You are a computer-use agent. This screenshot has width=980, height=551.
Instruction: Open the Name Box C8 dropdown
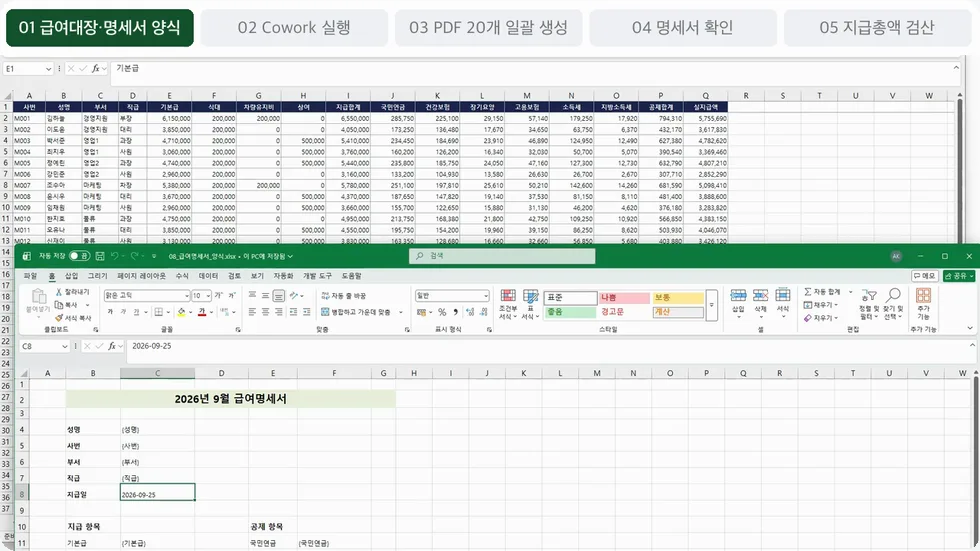(x=64, y=346)
